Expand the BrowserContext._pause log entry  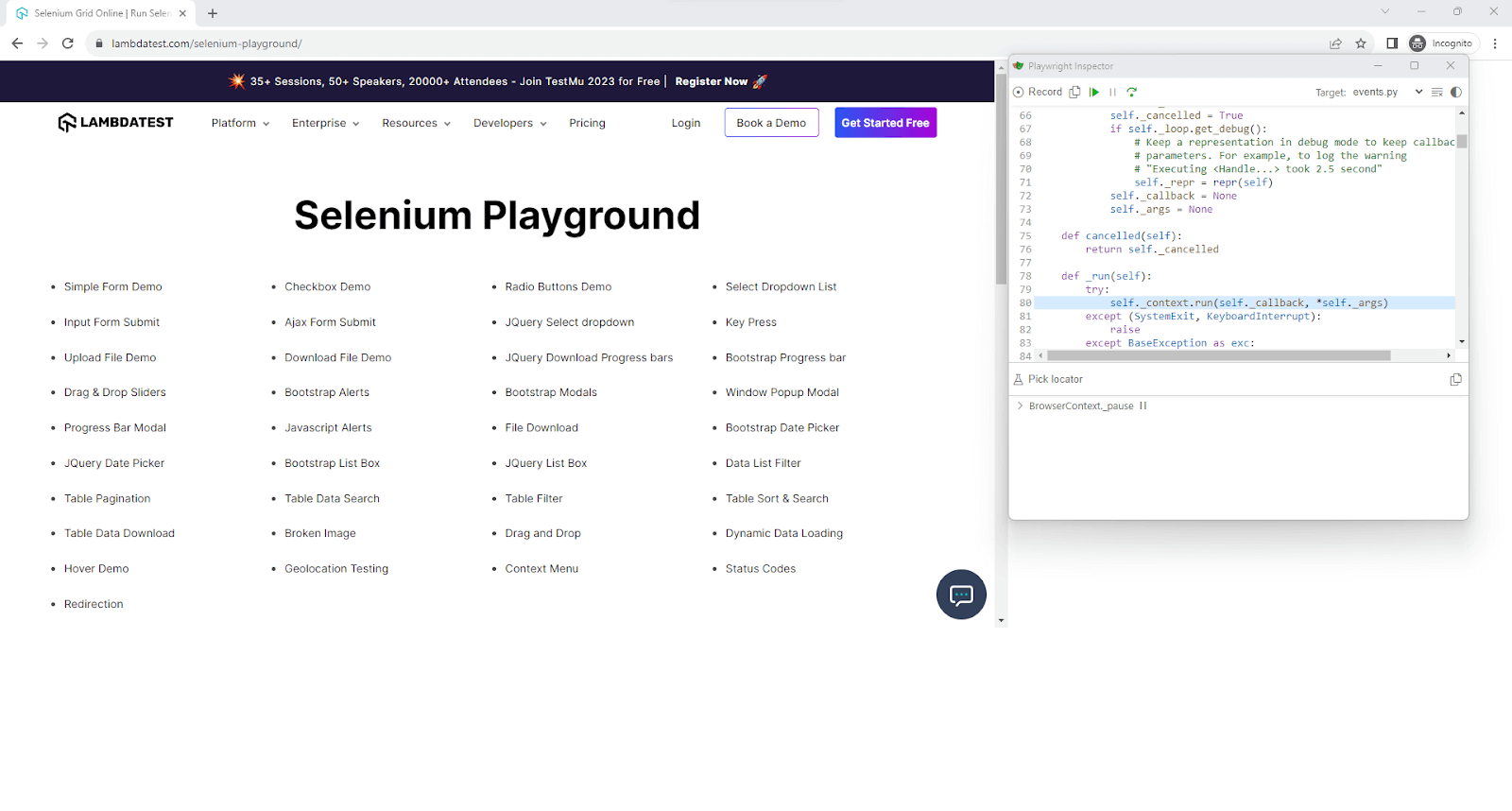[1021, 405]
